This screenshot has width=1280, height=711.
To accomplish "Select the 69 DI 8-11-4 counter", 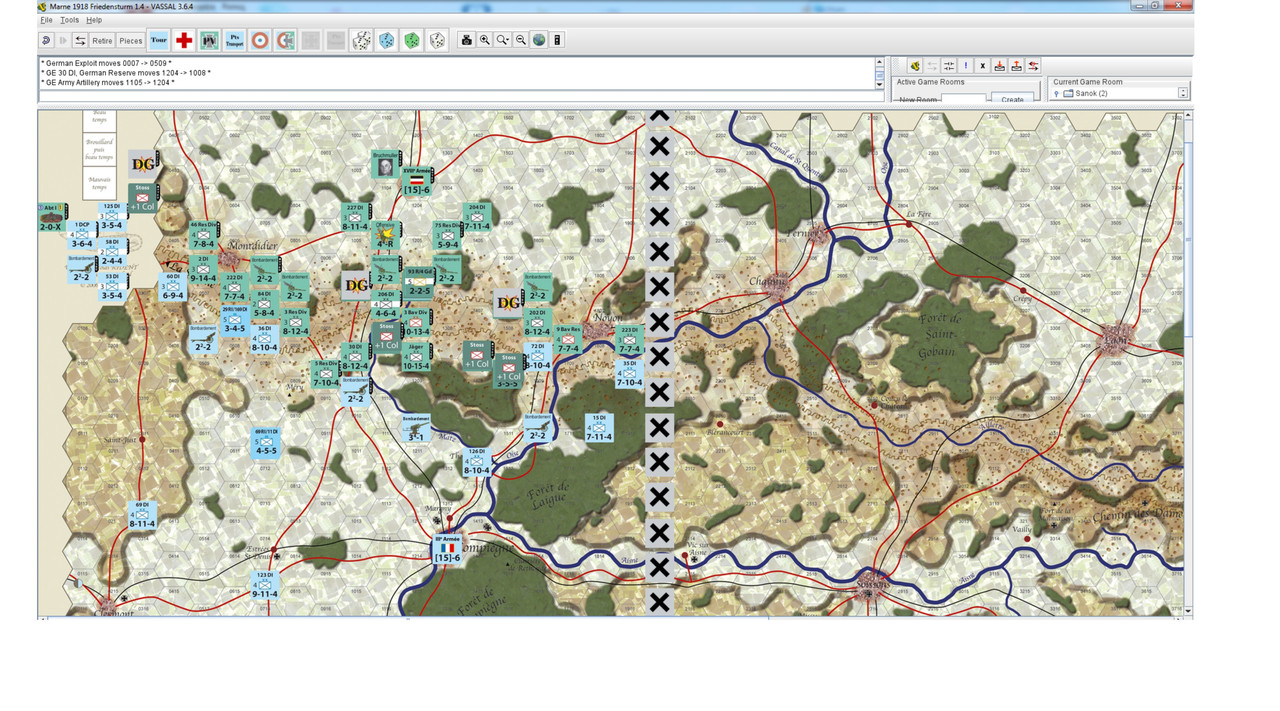I will tap(142, 515).
